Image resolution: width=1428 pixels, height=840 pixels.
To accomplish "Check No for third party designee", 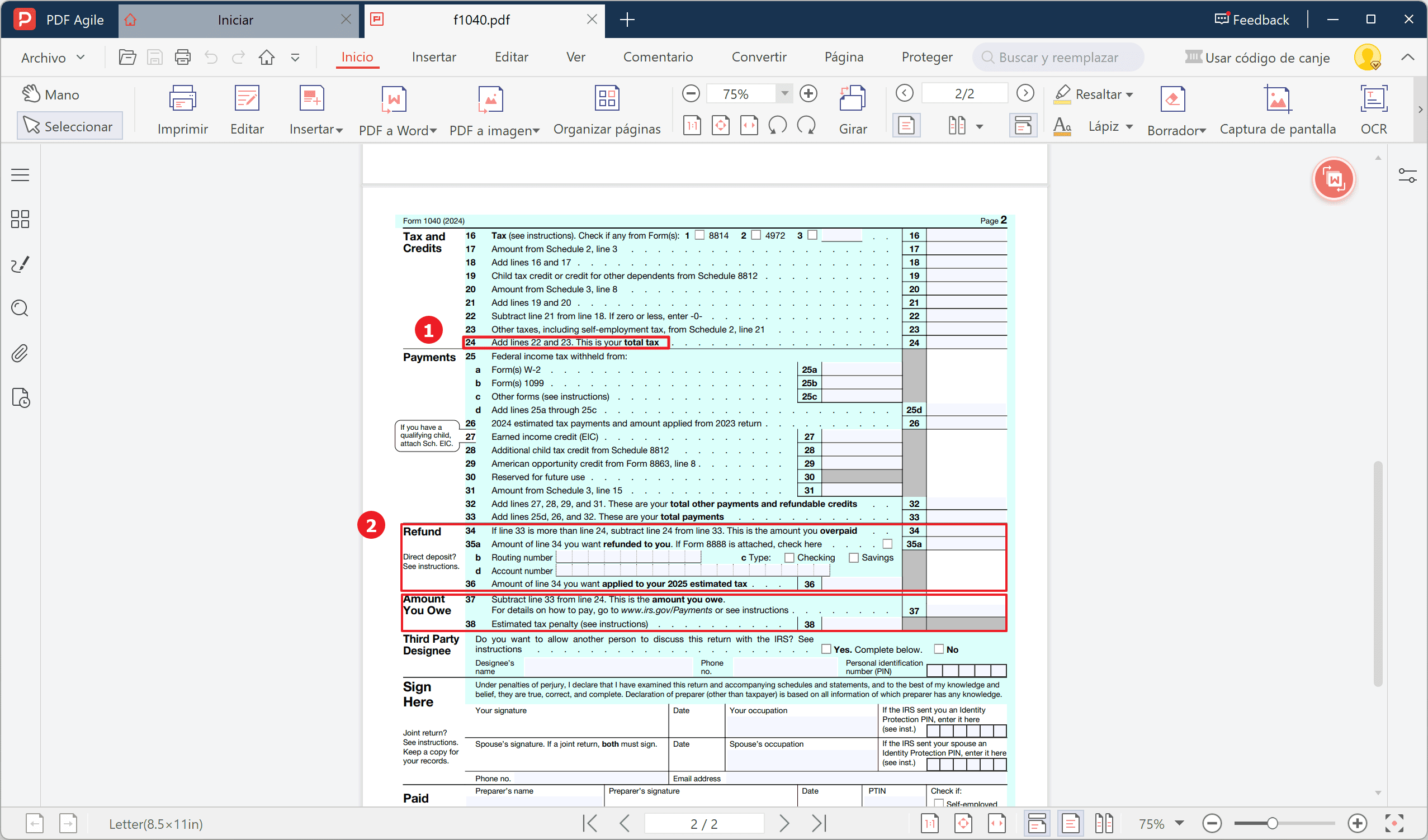I will [x=939, y=649].
